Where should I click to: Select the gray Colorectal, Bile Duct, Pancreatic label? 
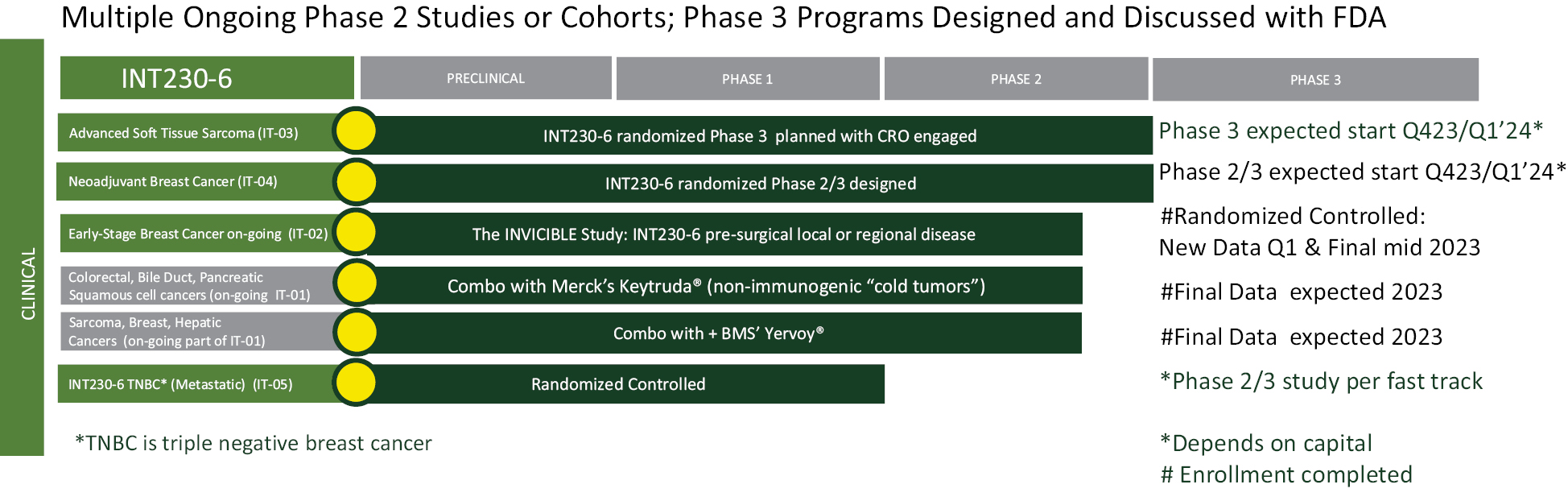(x=189, y=286)
